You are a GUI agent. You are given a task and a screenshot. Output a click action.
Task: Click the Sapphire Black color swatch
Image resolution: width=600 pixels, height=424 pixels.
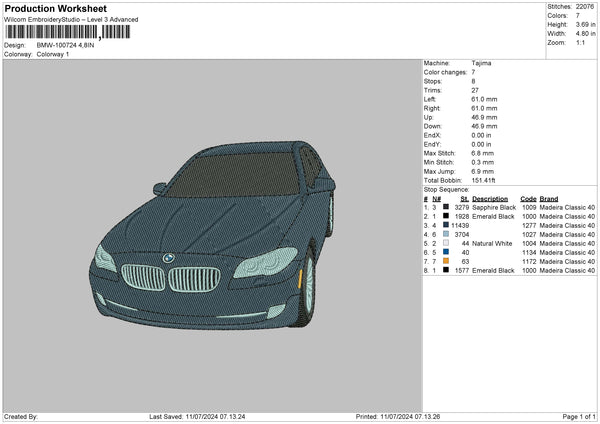[444, 206]
